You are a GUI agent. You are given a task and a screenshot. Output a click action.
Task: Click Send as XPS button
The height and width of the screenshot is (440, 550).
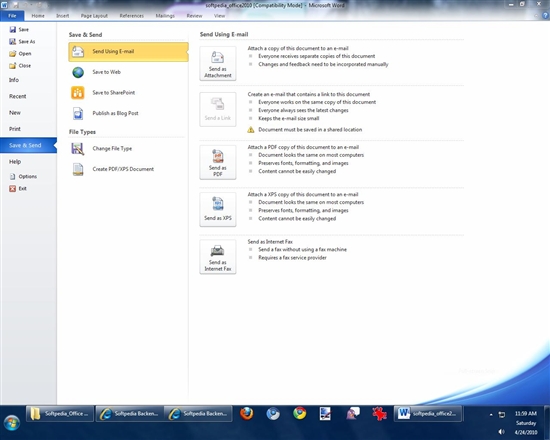coord(218,209)
